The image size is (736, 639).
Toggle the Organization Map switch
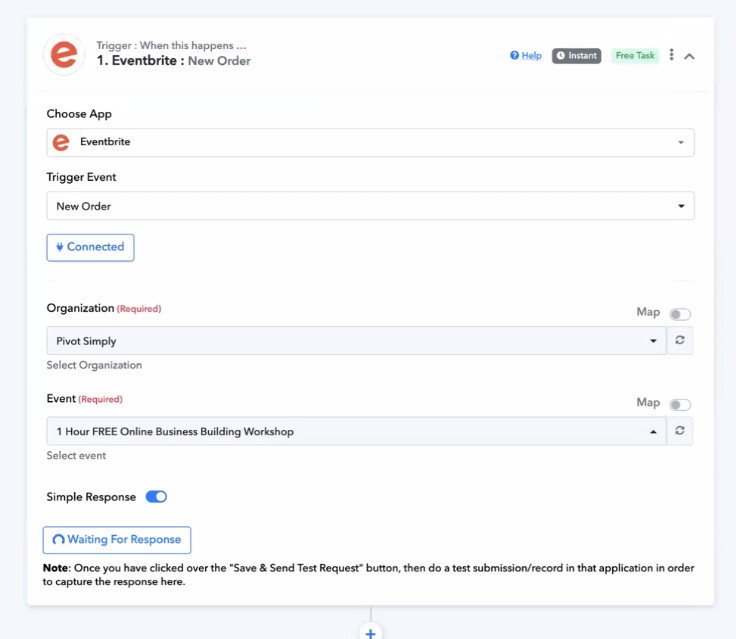(680, 314)
